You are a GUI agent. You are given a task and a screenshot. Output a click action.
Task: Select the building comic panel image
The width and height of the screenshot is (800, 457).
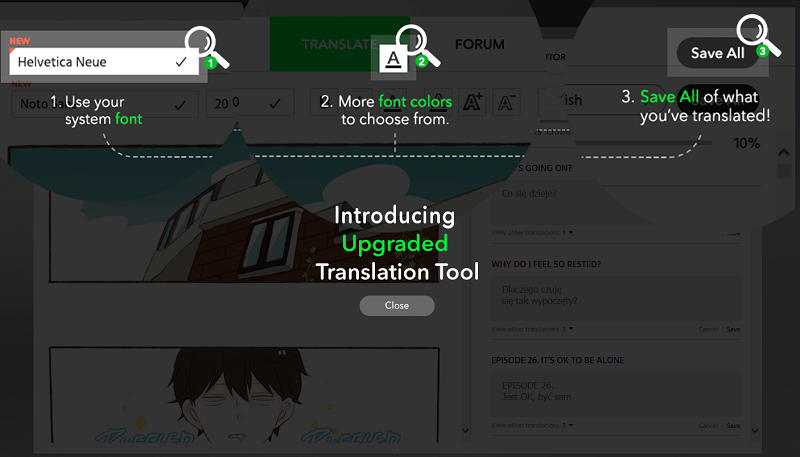(x=244, y=214)
